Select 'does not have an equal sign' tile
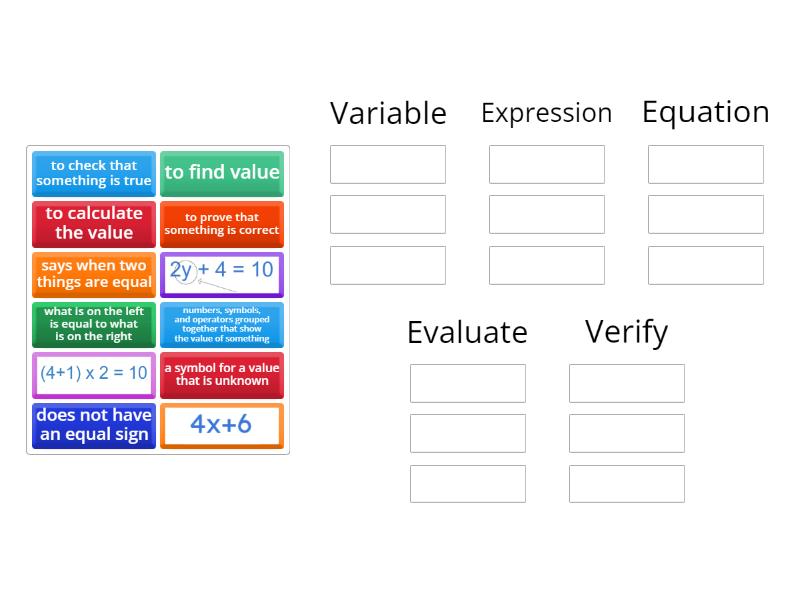The height and width of the screenshot is (600, 800). pos(94,425)
